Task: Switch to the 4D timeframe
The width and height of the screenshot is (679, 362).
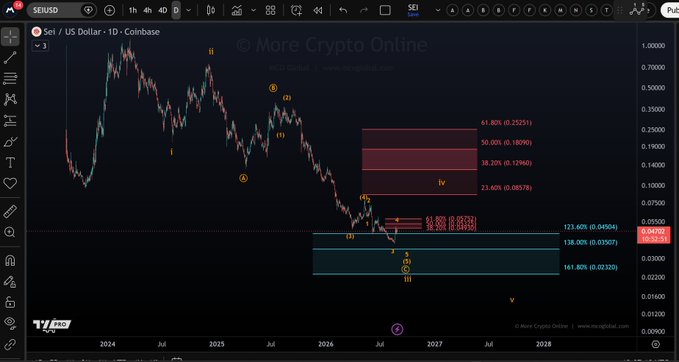Action: [162, 10]
